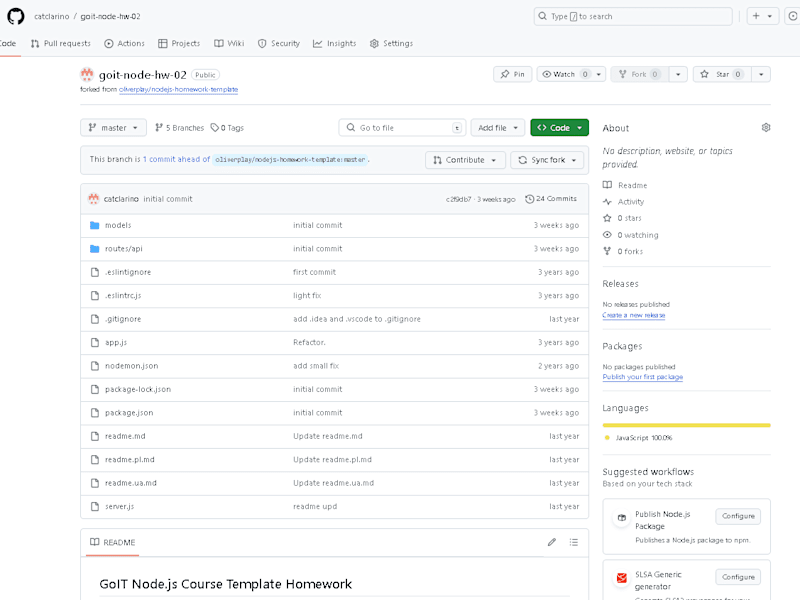This screenshot has height=600, width=800.
Task: Open the master branch selector
Action: pyautogui.click(x=113, y=128)
